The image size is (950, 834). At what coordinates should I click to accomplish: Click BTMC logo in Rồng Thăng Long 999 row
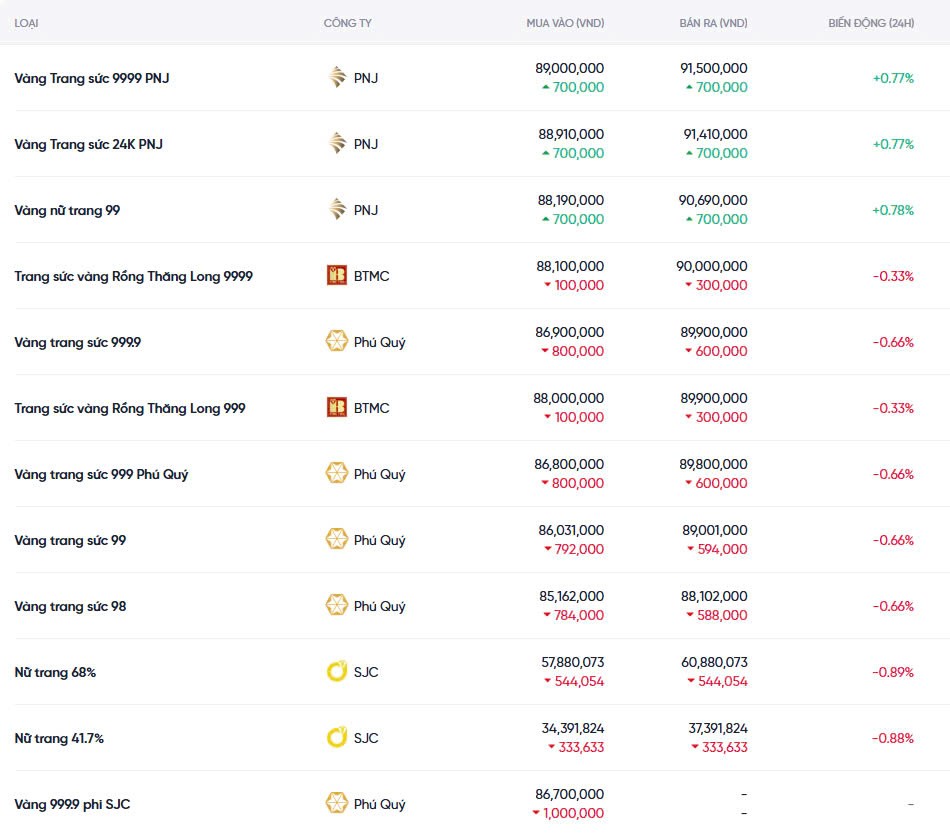pyautogui.click(x=337, y=408)
